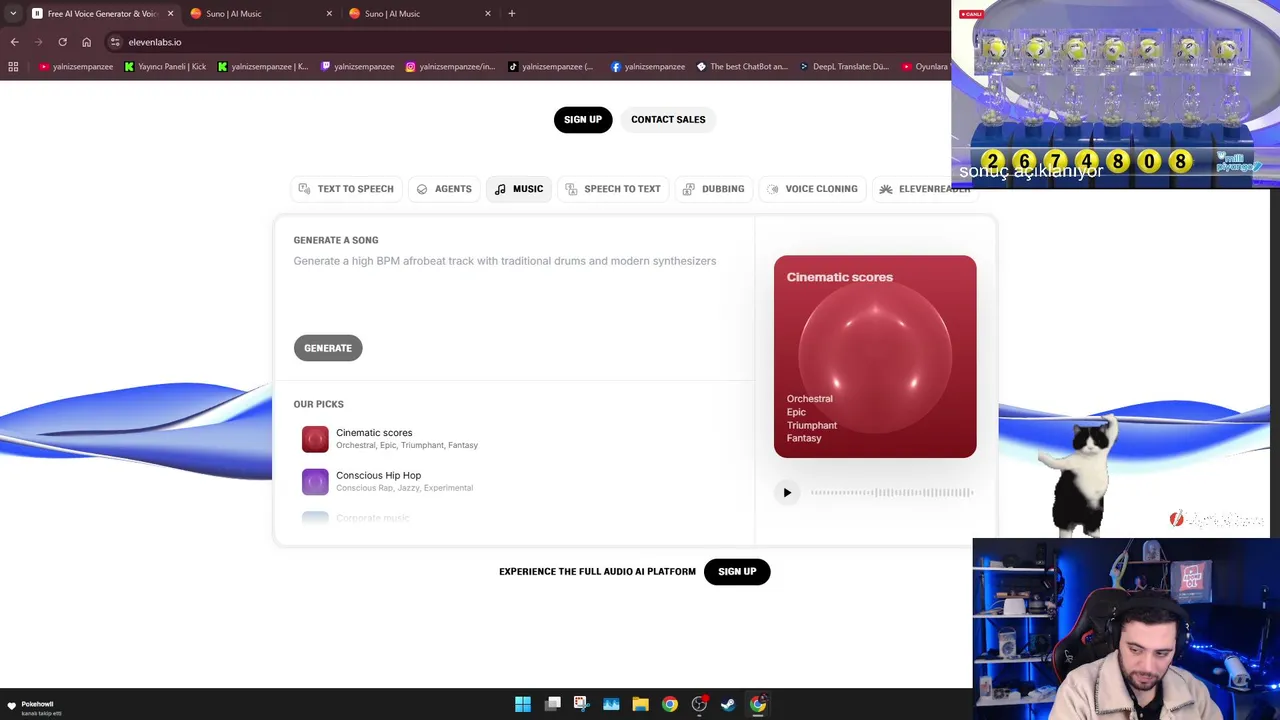Reload the current page
Image resolution: width=1280 pixels, height=720 pixels.
tap(62, 42)
